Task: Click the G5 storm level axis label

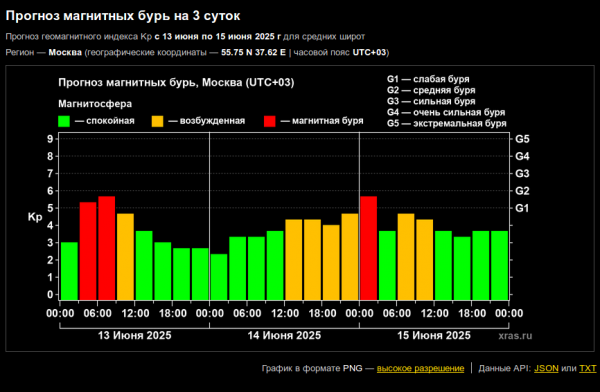Action: click(x=522, y=139)
